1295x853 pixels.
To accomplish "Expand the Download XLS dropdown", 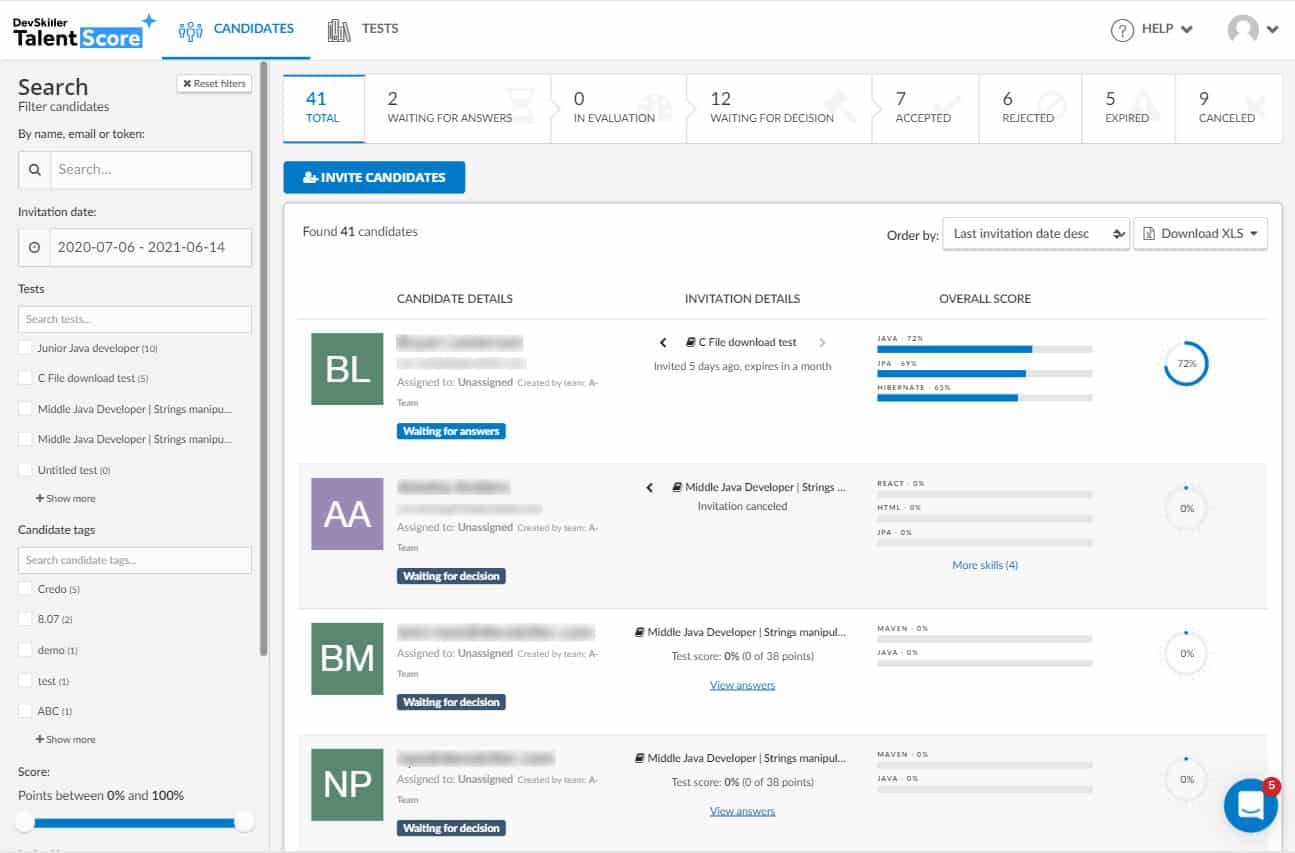I will 1200,233.
